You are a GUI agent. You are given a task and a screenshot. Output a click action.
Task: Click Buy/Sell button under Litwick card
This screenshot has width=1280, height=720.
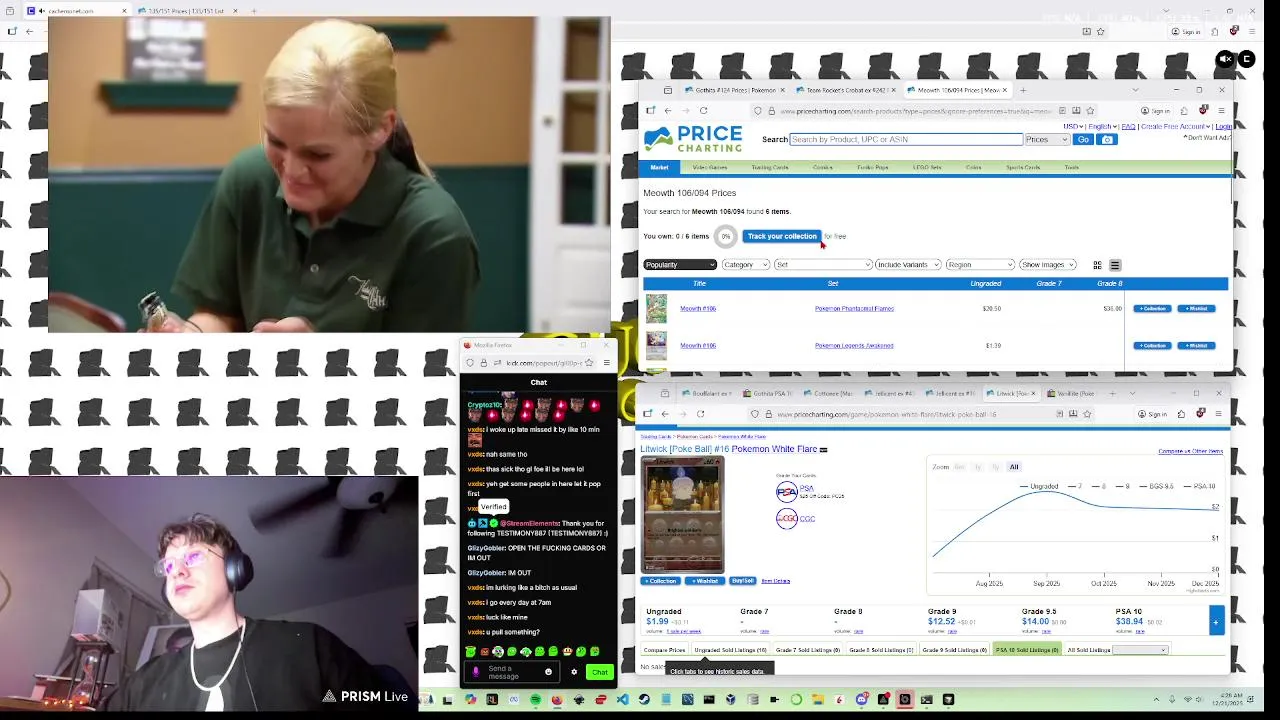[742, 581]
